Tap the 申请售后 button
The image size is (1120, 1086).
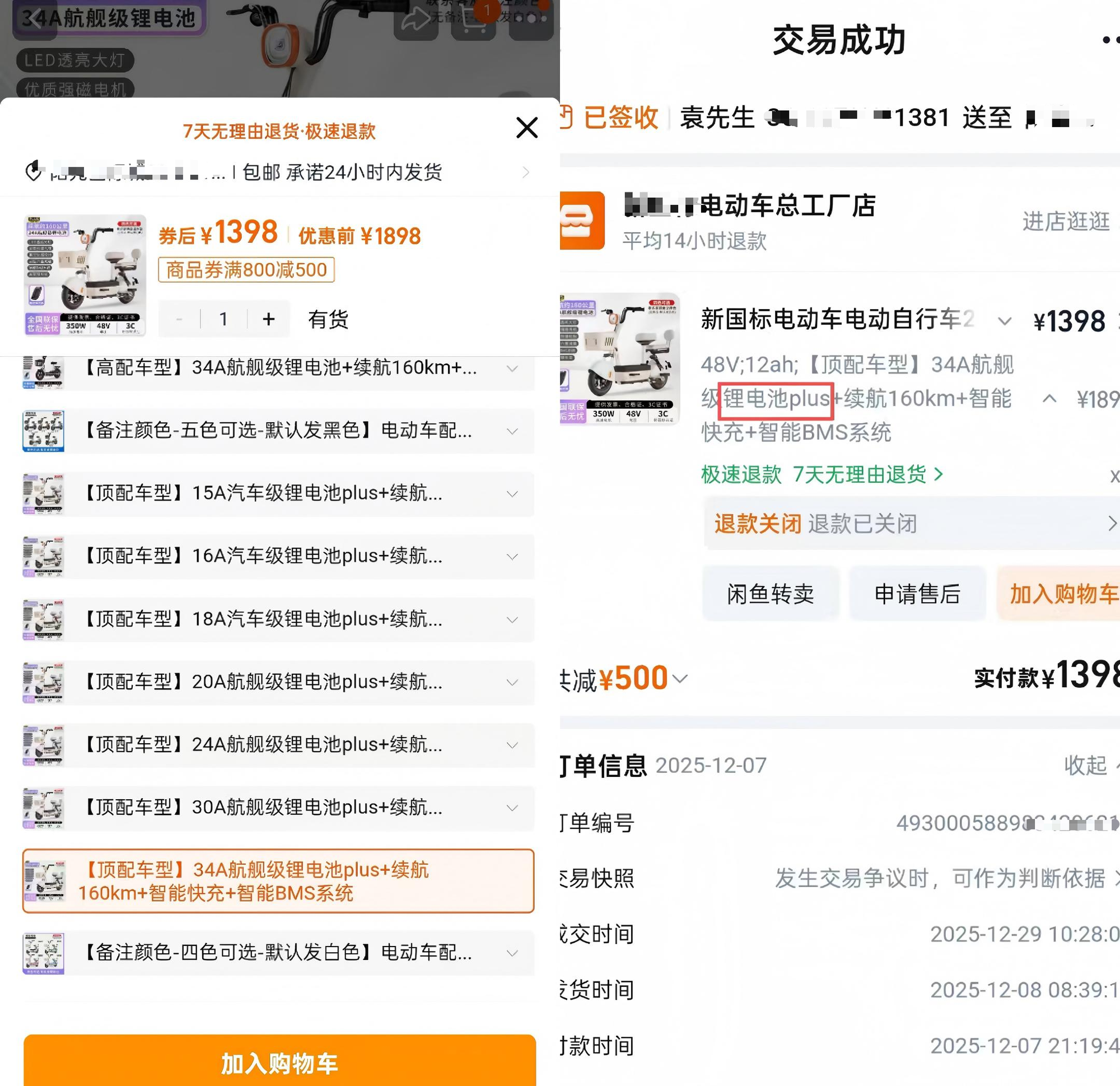point(917,594)
